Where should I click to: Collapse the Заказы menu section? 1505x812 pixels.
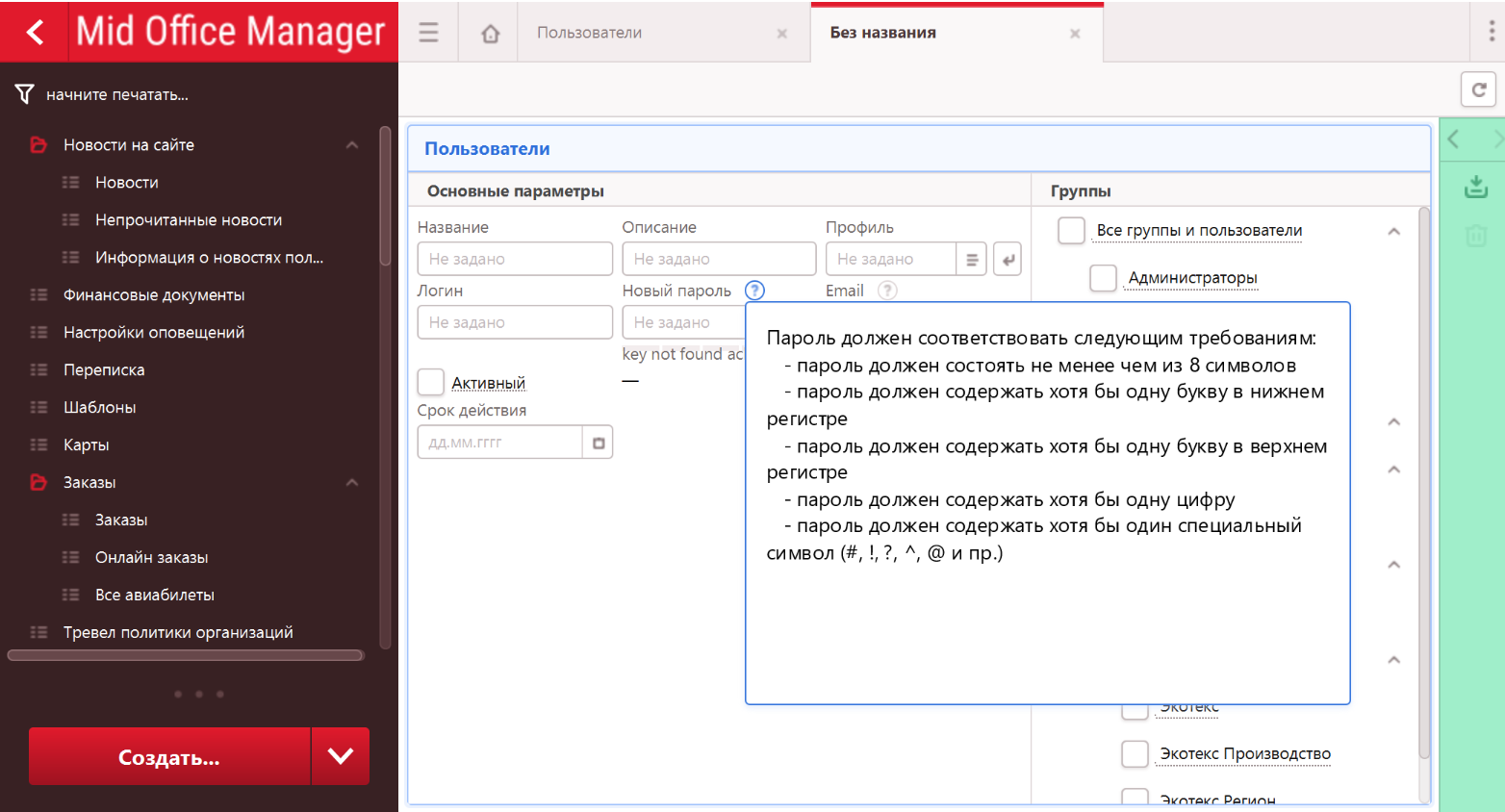click(x=352, y=483)
